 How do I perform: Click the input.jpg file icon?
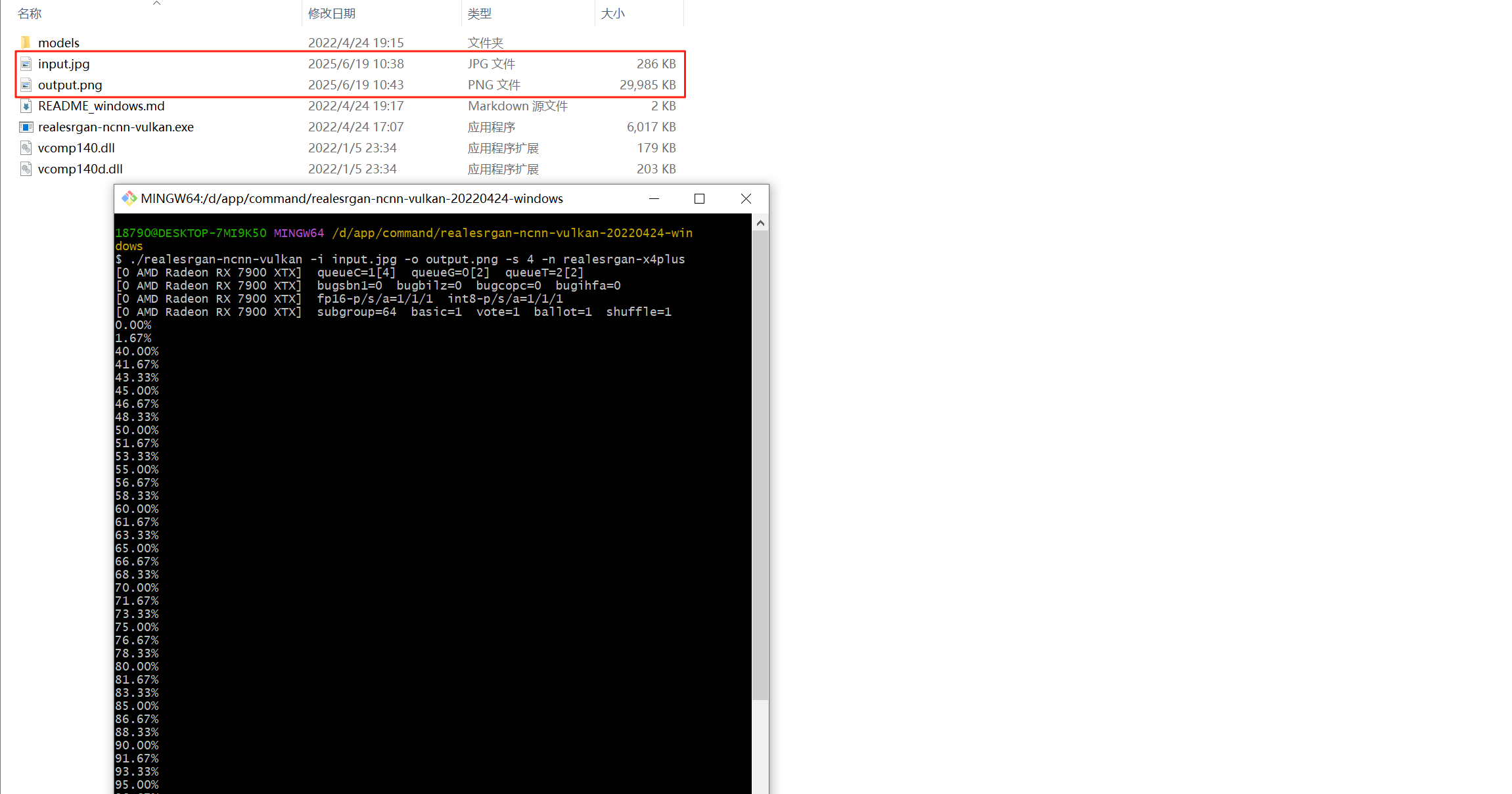pyautogui.click(x=26, y=64)
